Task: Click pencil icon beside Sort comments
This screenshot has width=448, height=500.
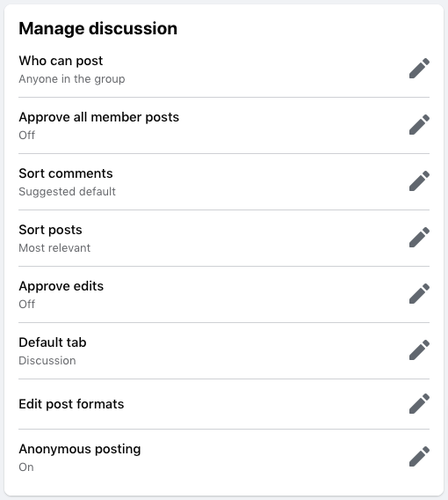Action: [419, 181]
